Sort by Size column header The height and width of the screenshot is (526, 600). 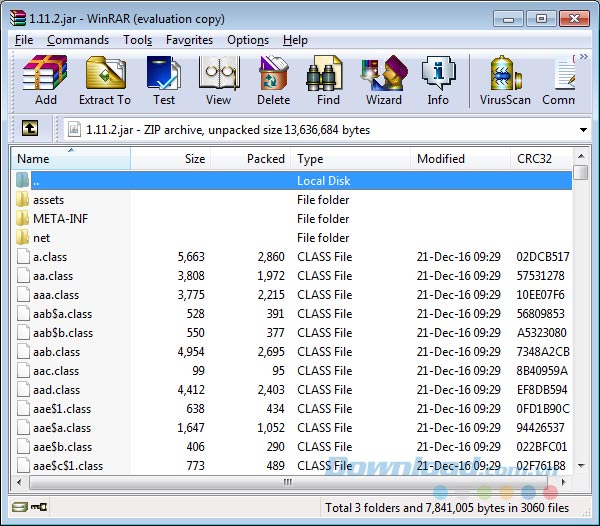coord(171,158)
